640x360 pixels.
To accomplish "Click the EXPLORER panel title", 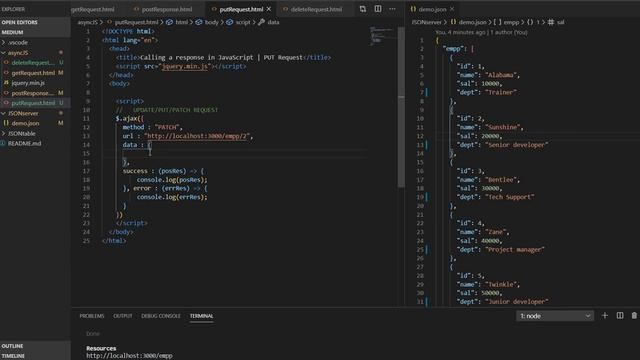I will point(13,9).
